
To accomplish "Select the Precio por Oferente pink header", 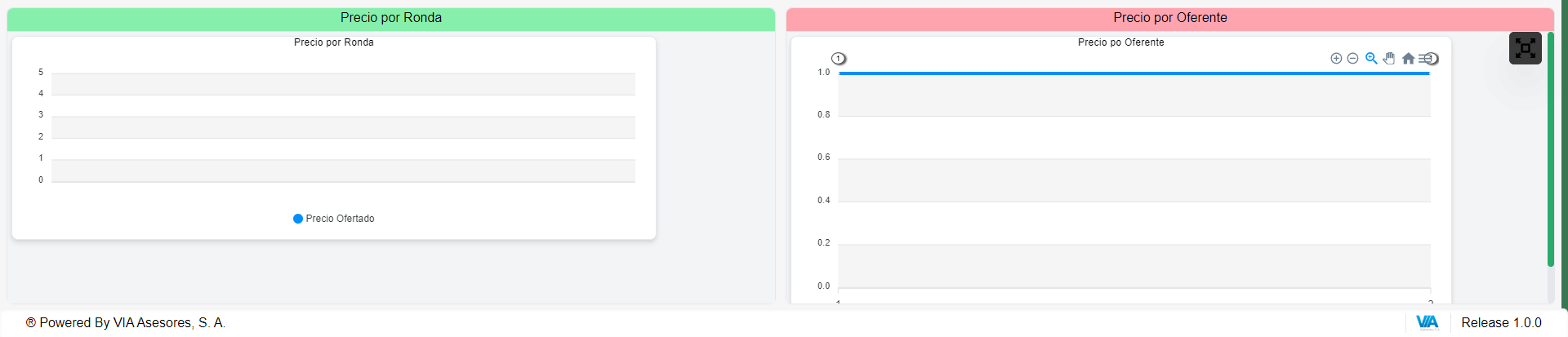I will (1169, 19).
